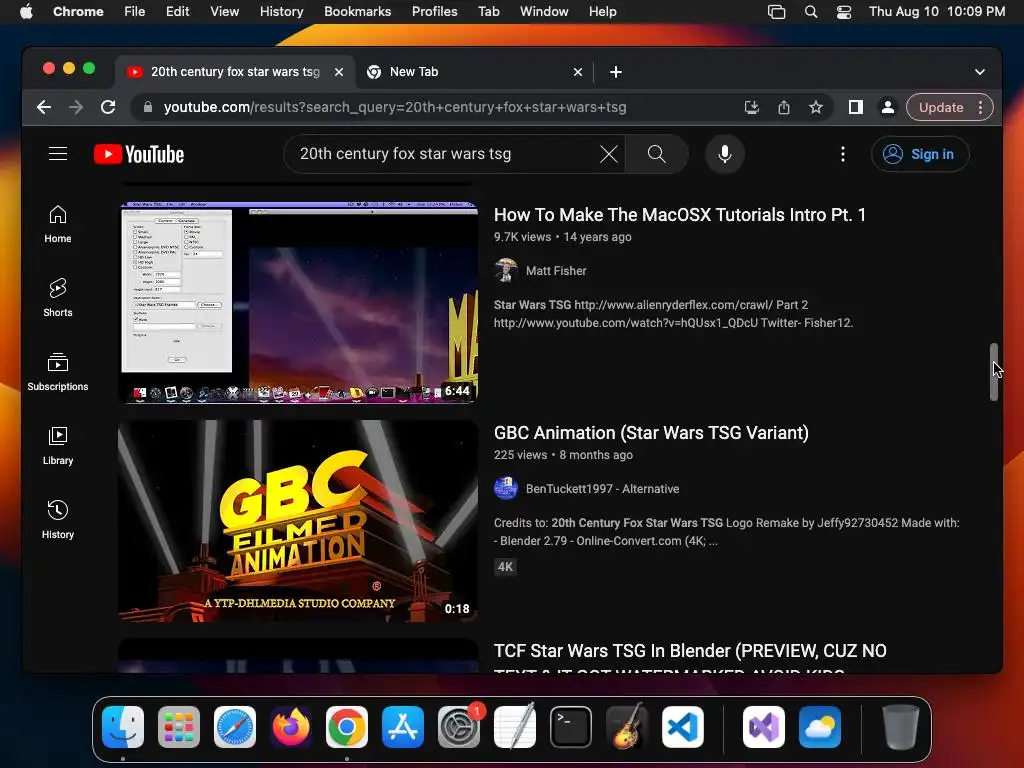
Task: Open Subscriptions in the sidebar
Action: pyautogui.click(x=57, y=372)
